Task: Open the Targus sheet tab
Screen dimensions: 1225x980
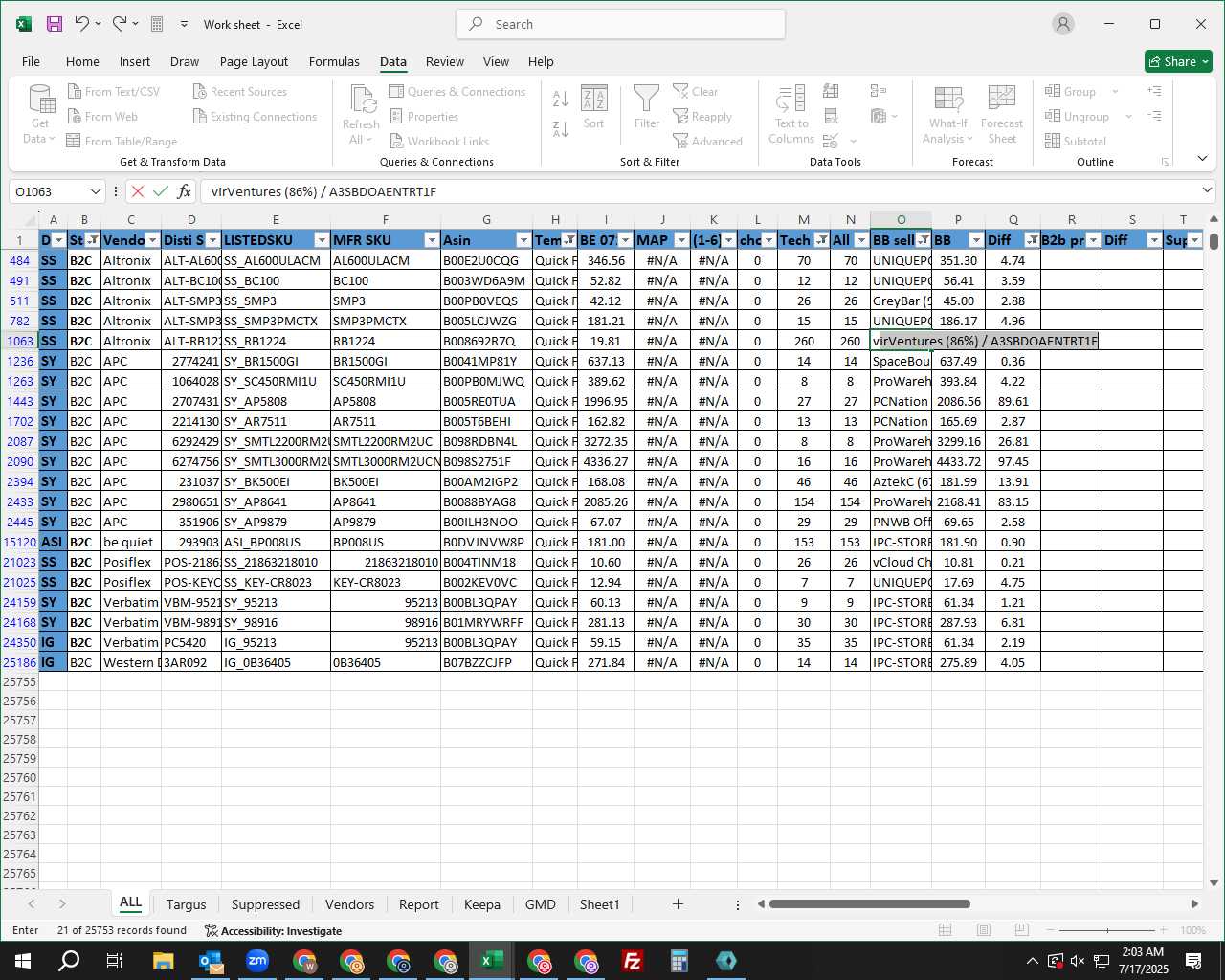Action: tap(186, 904)
